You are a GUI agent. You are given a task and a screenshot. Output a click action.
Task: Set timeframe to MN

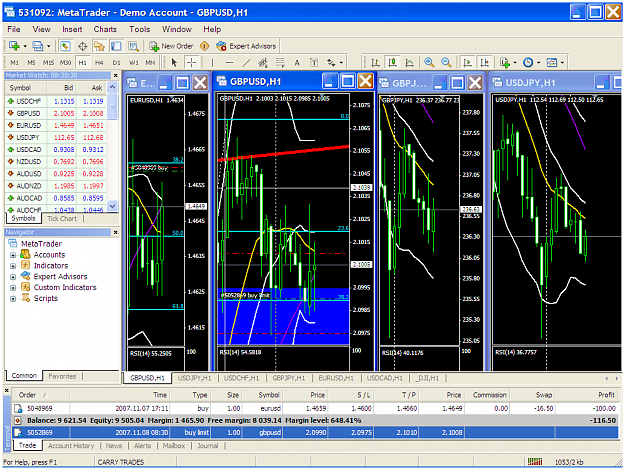click(x=150, y=63)
